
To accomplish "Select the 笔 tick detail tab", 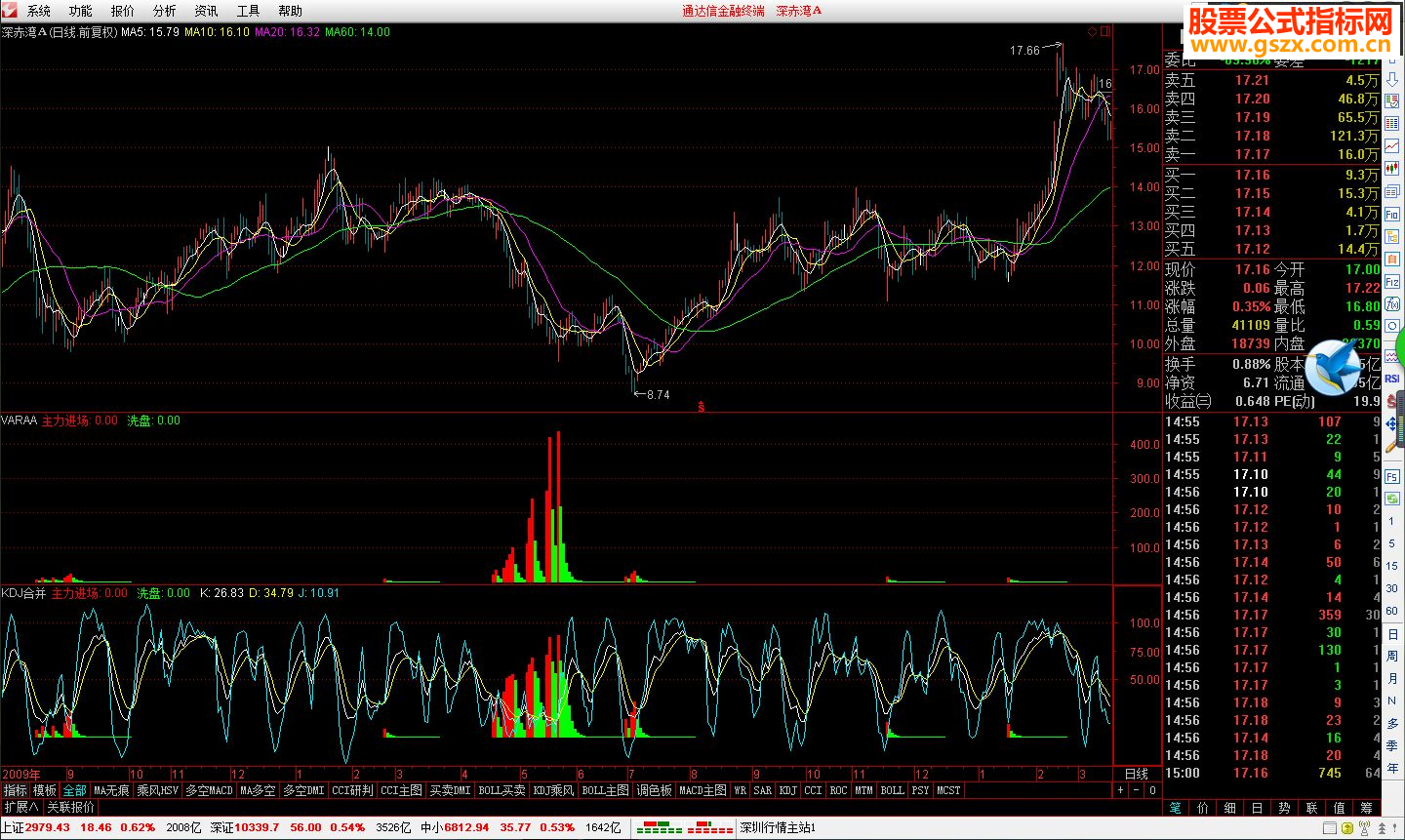I will pyautogui.click(x=1175, y=808).
